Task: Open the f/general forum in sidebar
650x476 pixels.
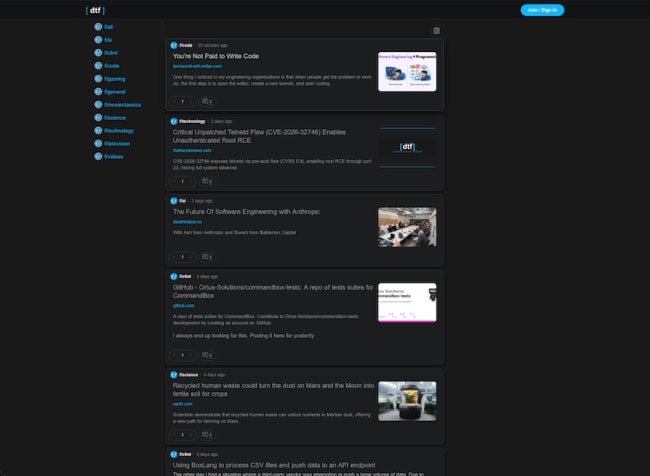Action: (x=115, y=92)
